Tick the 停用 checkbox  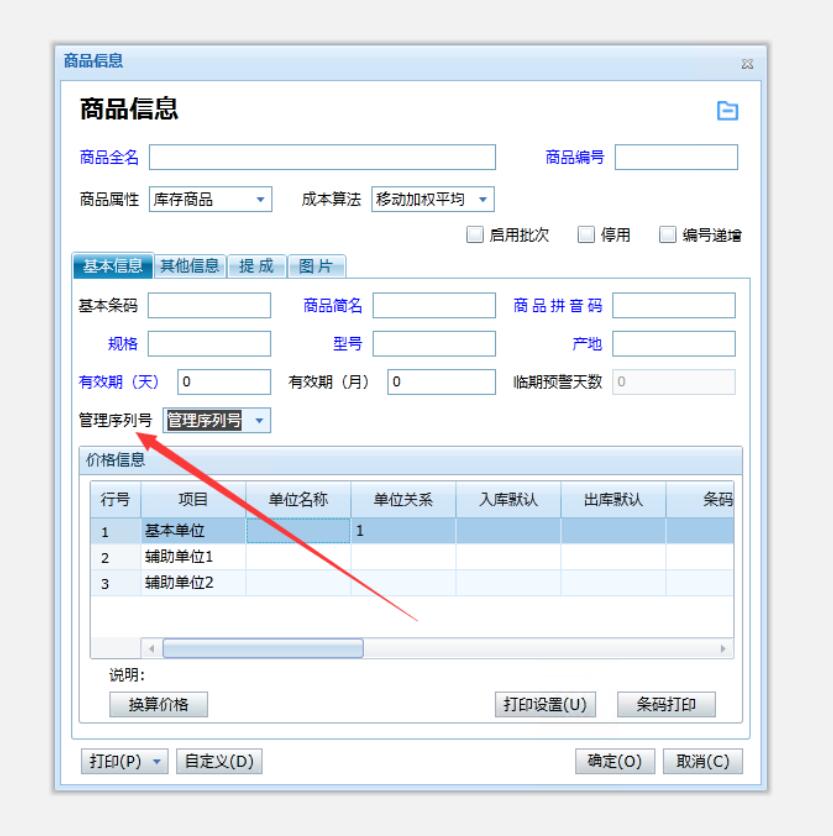(587, 234)
